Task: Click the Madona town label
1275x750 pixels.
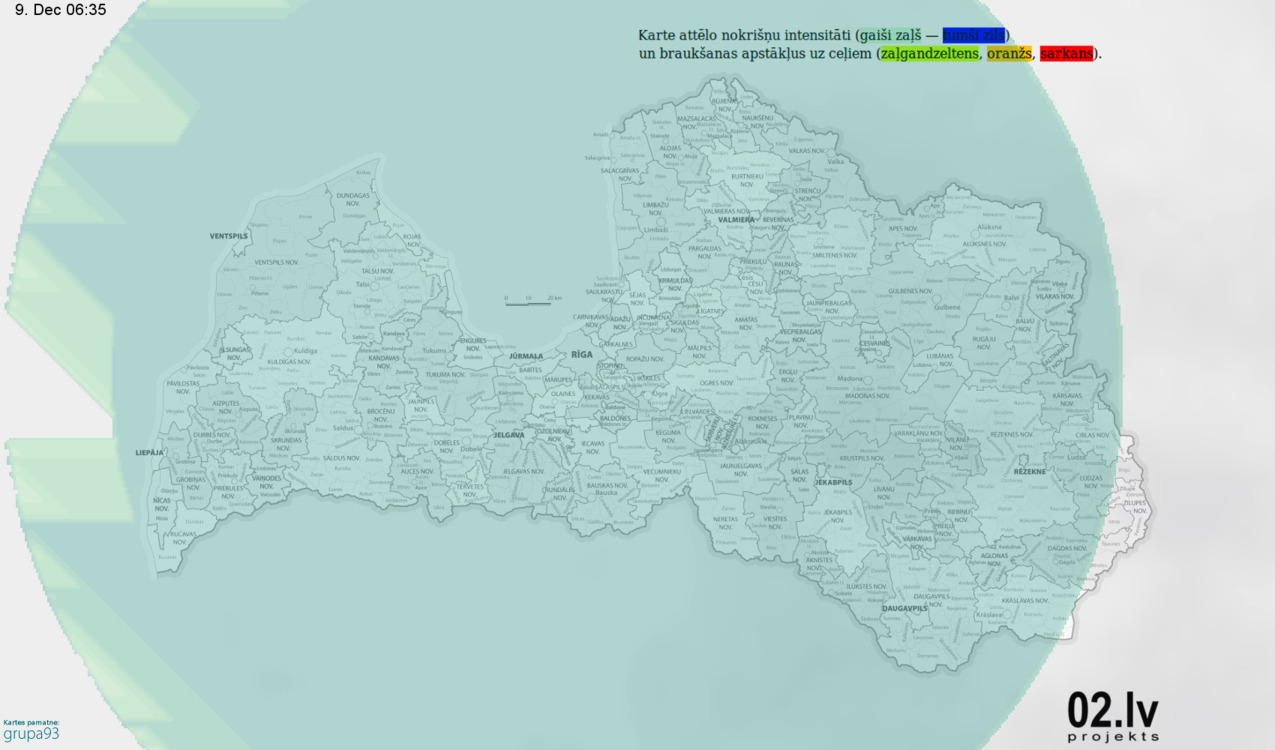Action: [850, 380]
